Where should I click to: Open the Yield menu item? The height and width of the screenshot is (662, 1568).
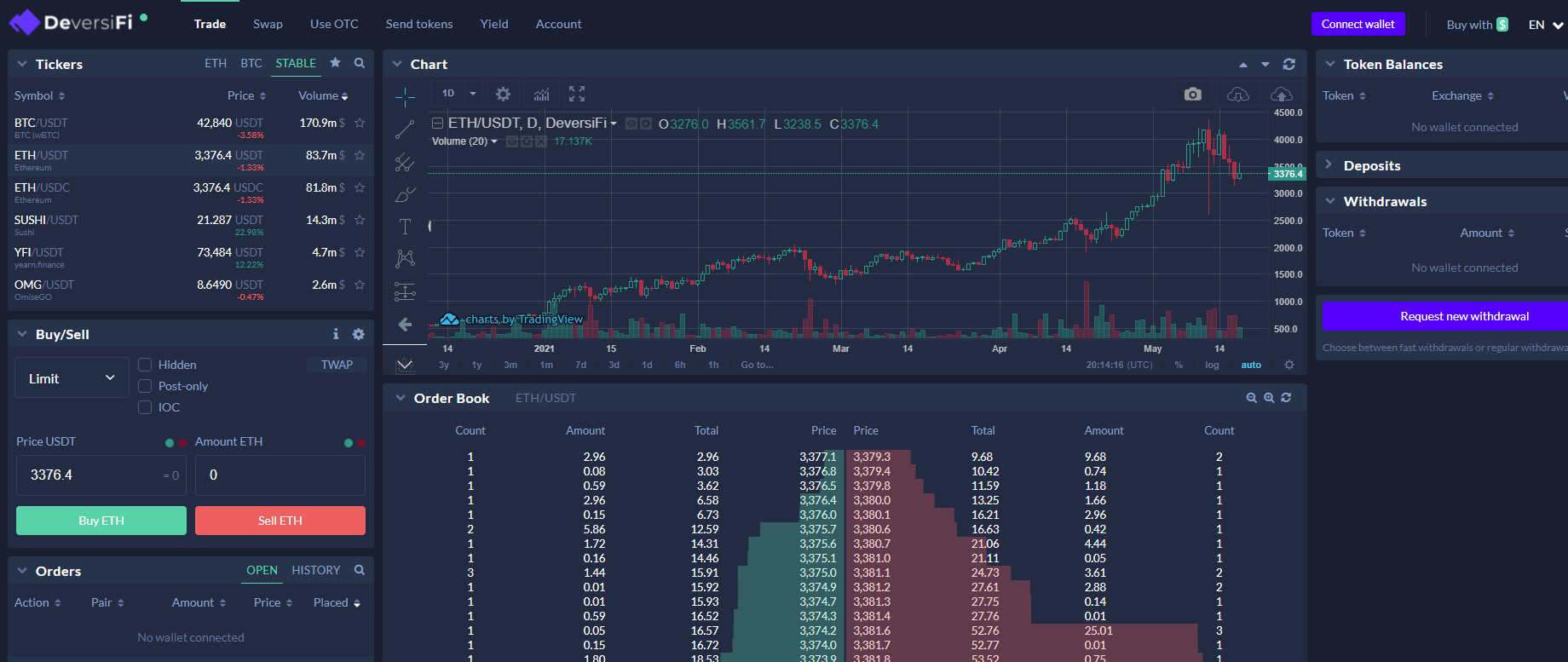point(494,24)
